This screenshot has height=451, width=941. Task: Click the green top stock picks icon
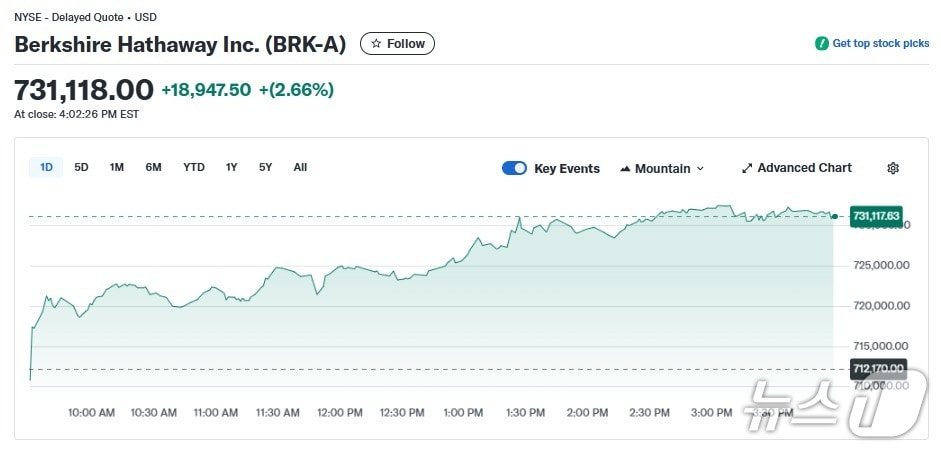coord(821,44)
